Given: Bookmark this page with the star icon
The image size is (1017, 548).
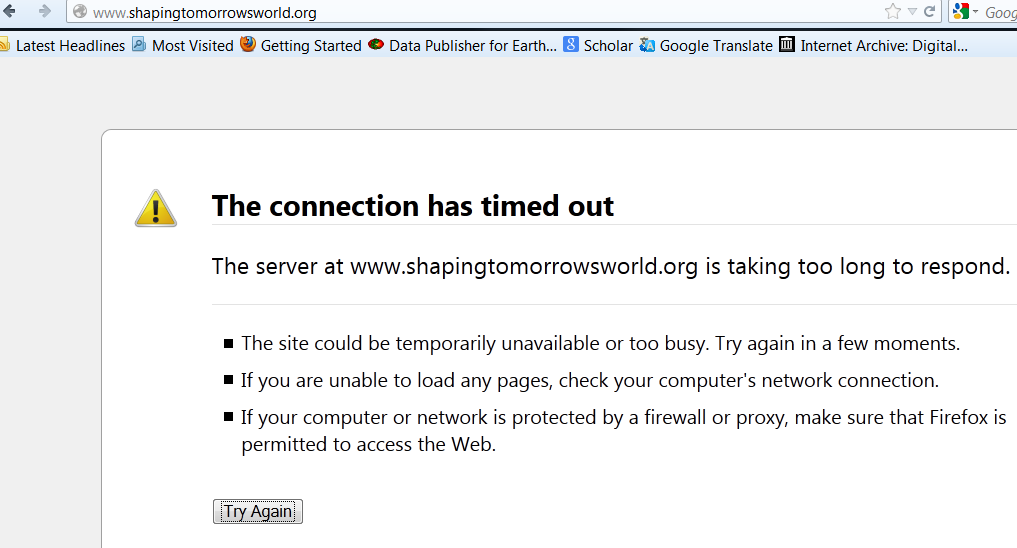Looking at the screenshot, I should (892, 12).
